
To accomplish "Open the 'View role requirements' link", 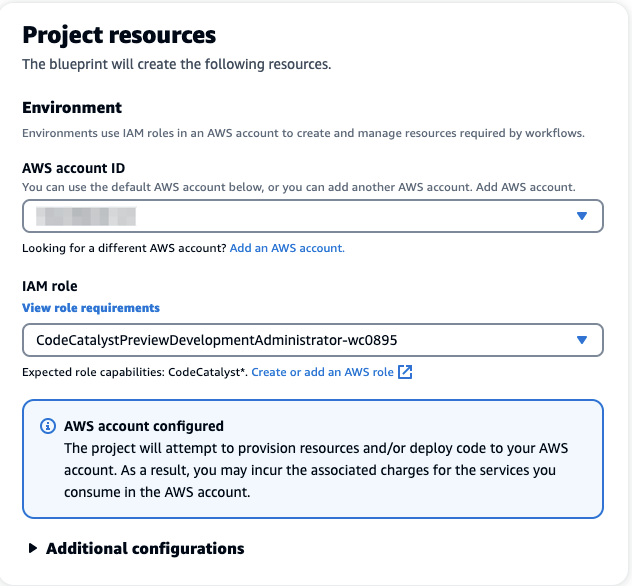I will pos(91,308).
